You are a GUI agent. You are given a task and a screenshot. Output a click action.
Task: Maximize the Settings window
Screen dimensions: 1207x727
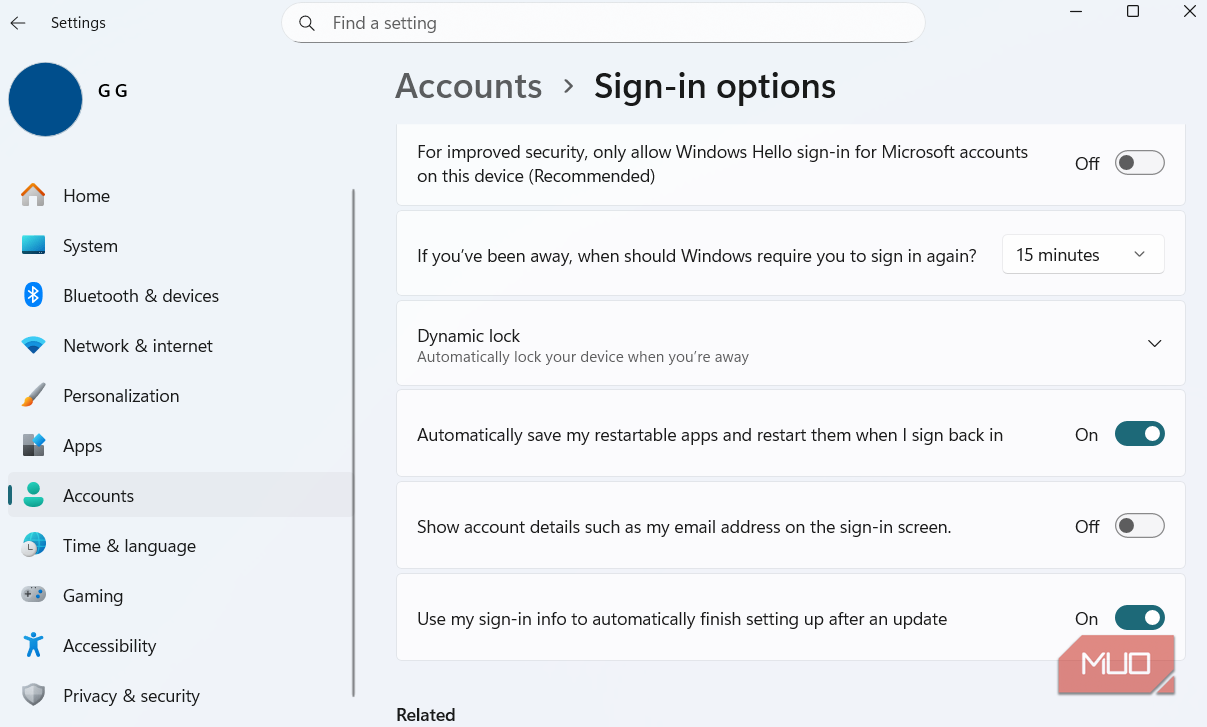[1133, 12]
